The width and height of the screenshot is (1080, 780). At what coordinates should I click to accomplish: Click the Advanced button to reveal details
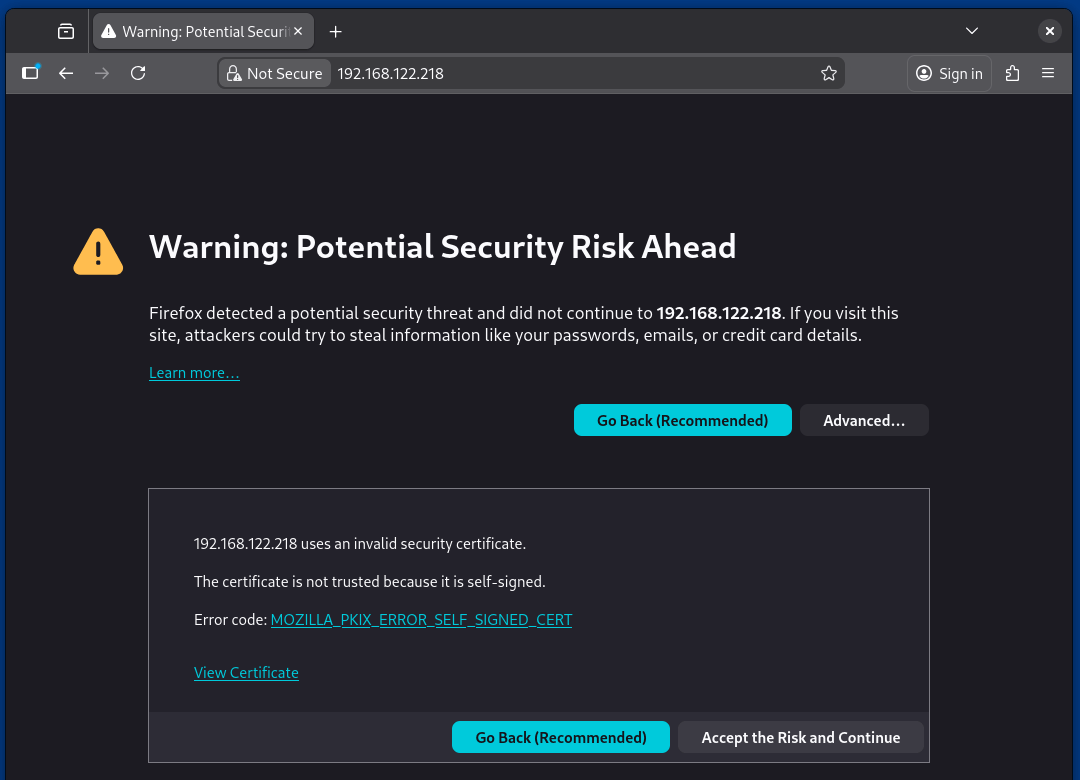(x=864, y=420)
